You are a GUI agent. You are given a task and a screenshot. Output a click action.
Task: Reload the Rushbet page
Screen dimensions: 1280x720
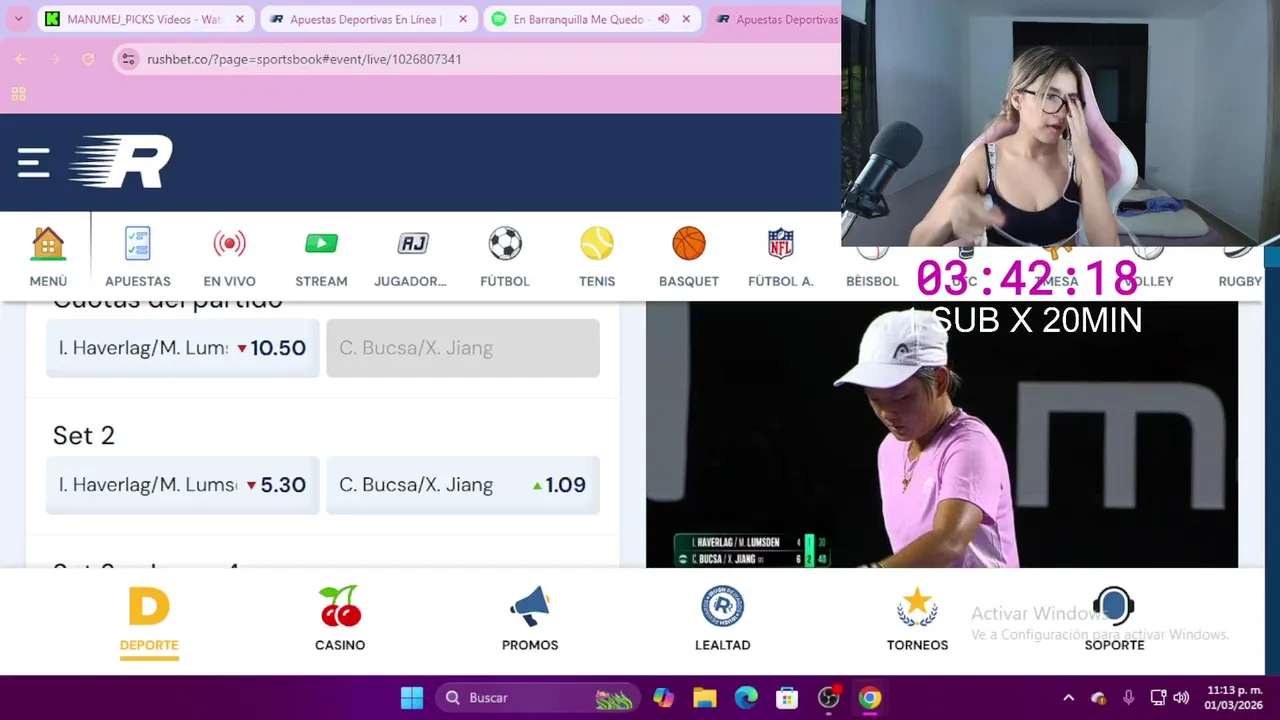pyautogui.click(x=88, y=59)
